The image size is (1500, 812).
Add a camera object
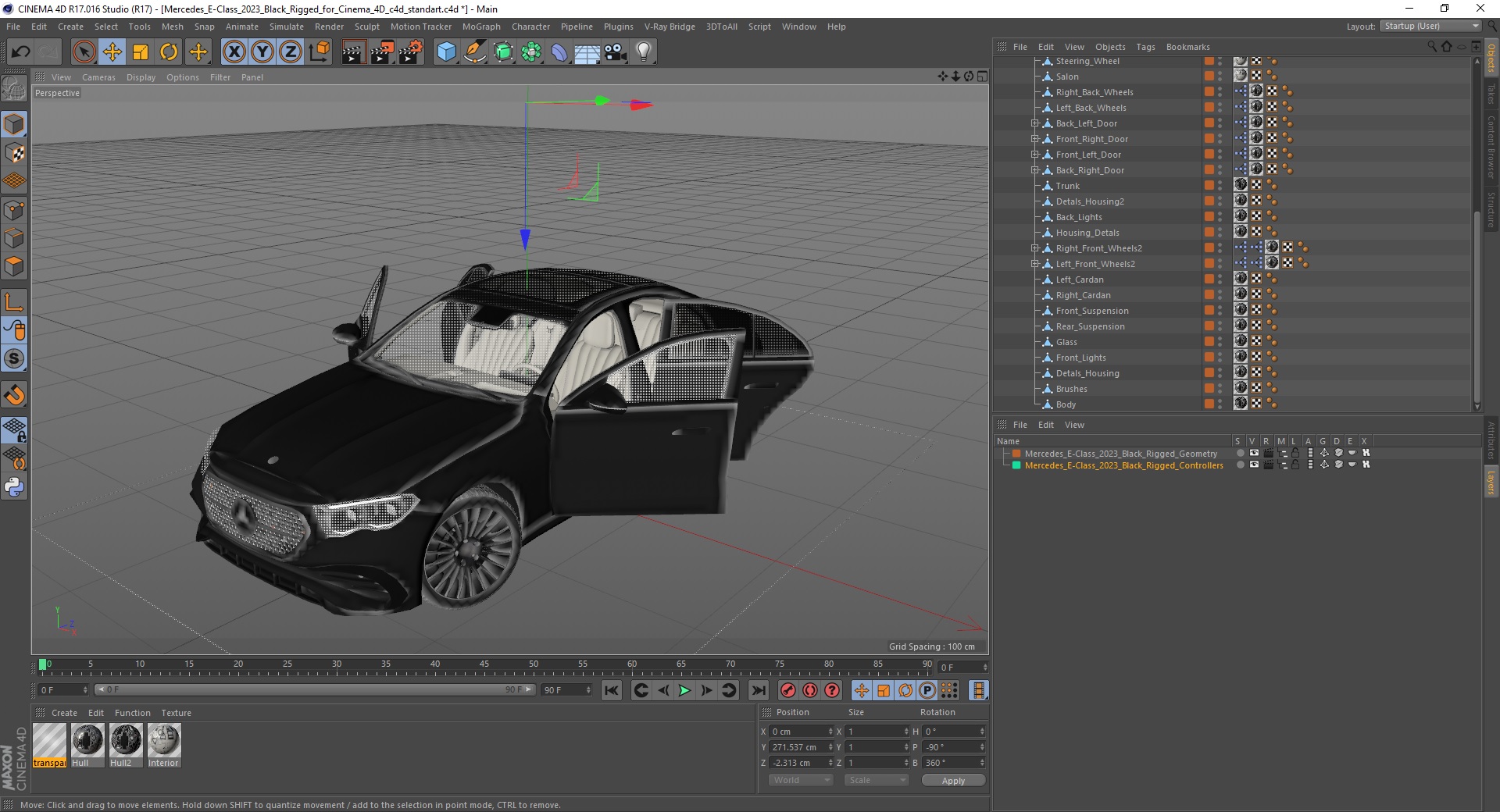point(616,52)
